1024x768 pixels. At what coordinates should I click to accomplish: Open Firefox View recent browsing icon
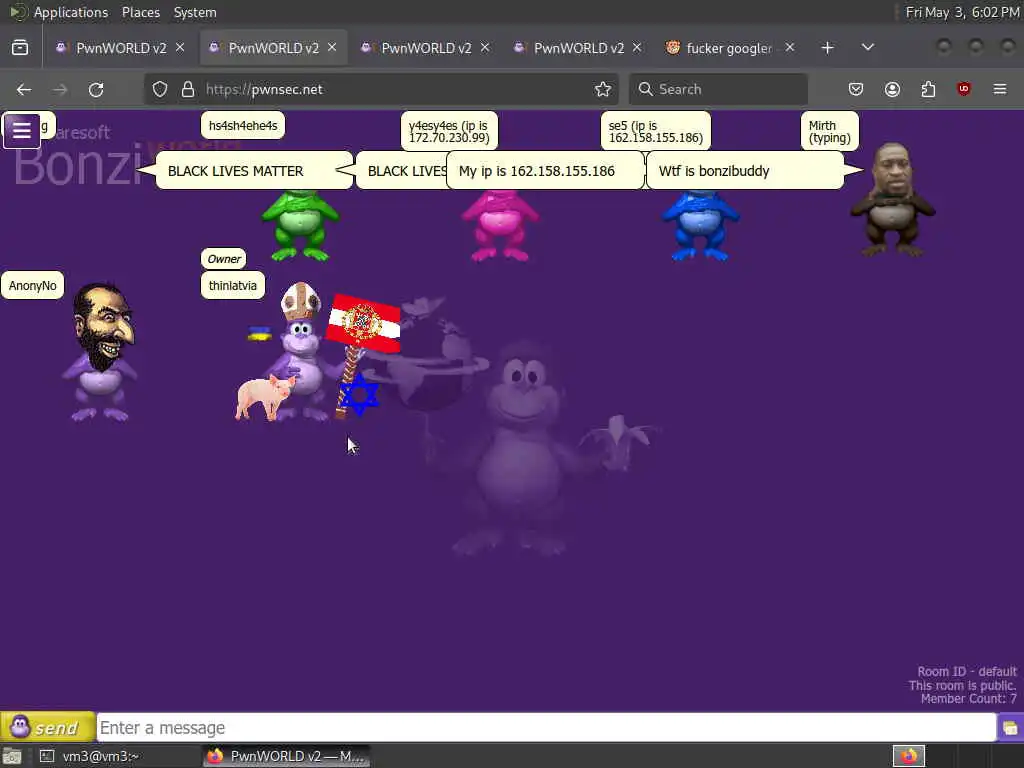[x=20, y=48]
